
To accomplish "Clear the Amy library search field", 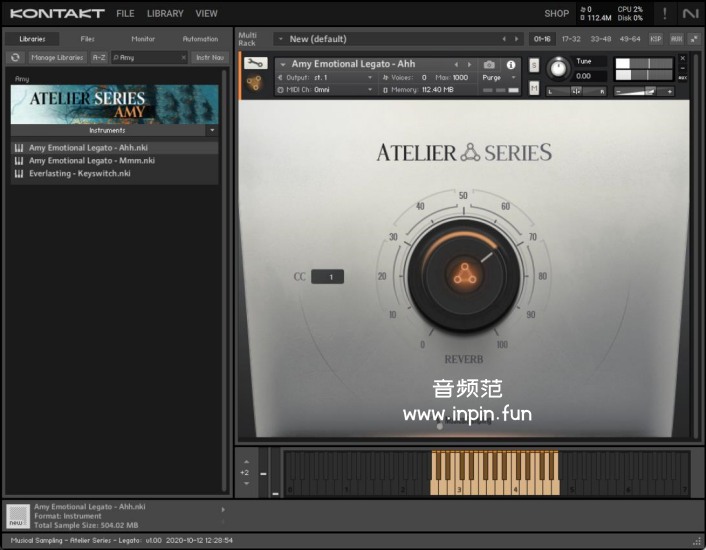I will pyautogui.click(x=183, y=58).
